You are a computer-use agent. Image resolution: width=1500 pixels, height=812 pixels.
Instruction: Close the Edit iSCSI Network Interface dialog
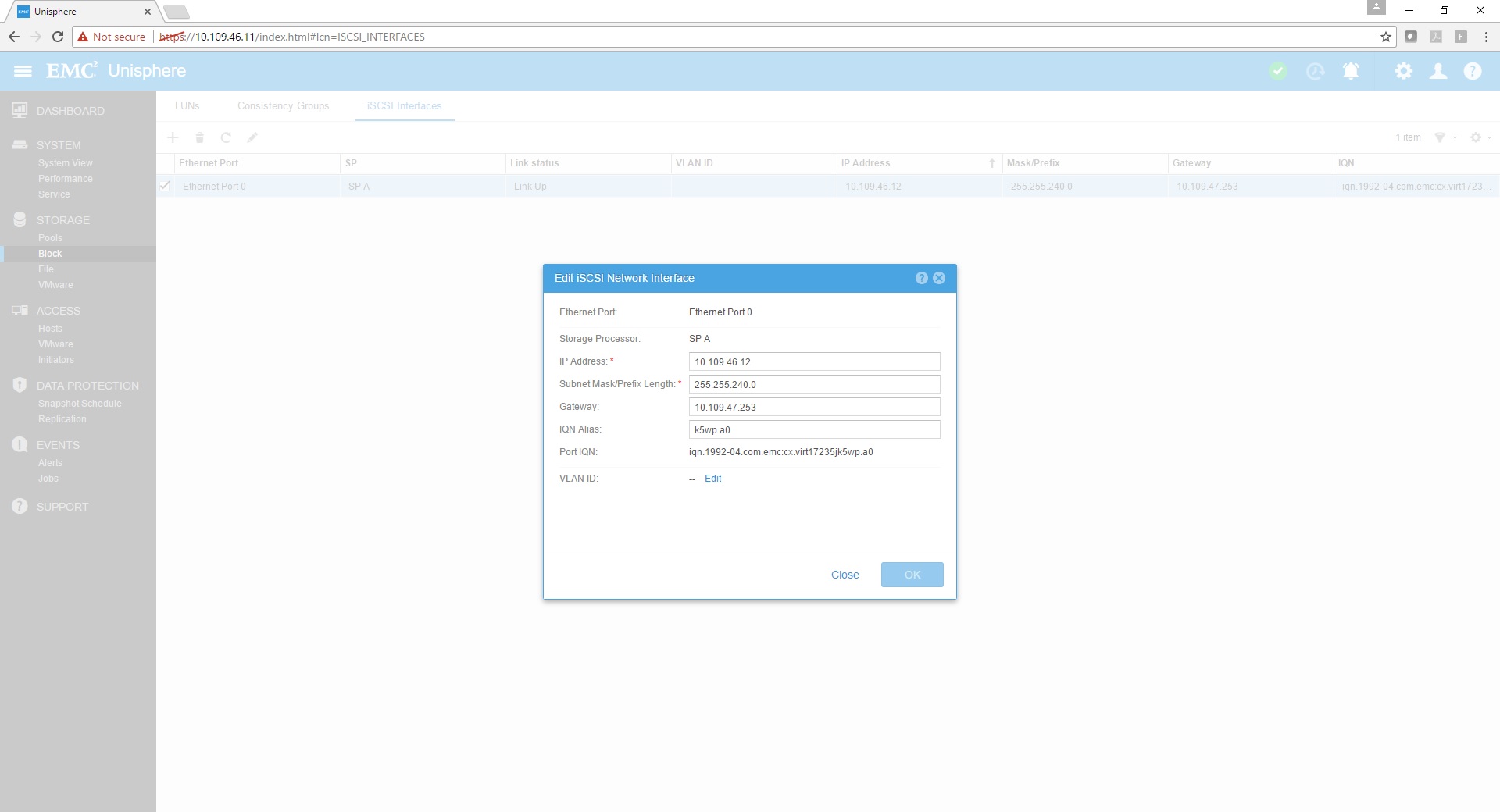pos(939,278)
